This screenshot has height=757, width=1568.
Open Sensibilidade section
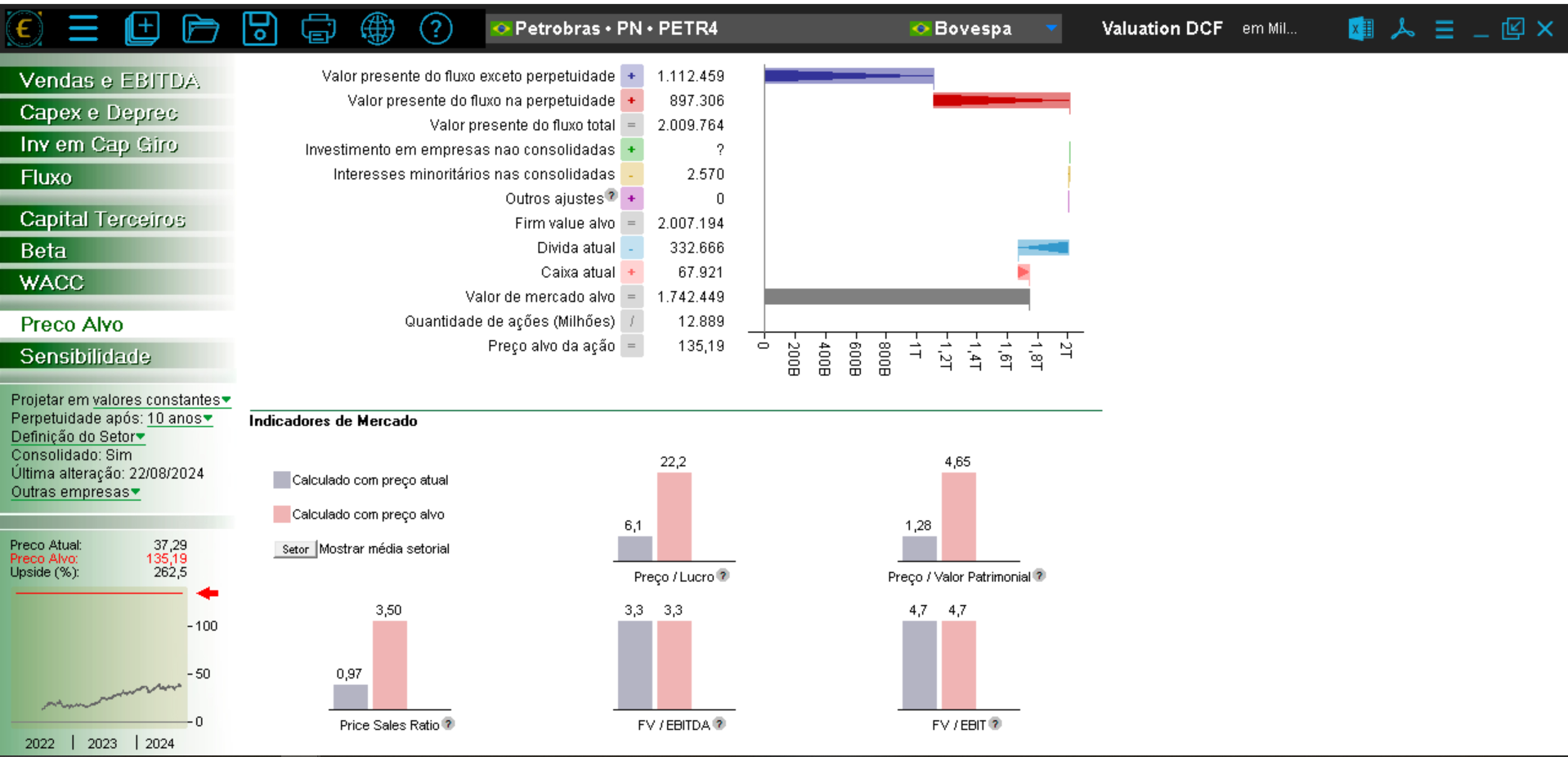click(118, 356)
